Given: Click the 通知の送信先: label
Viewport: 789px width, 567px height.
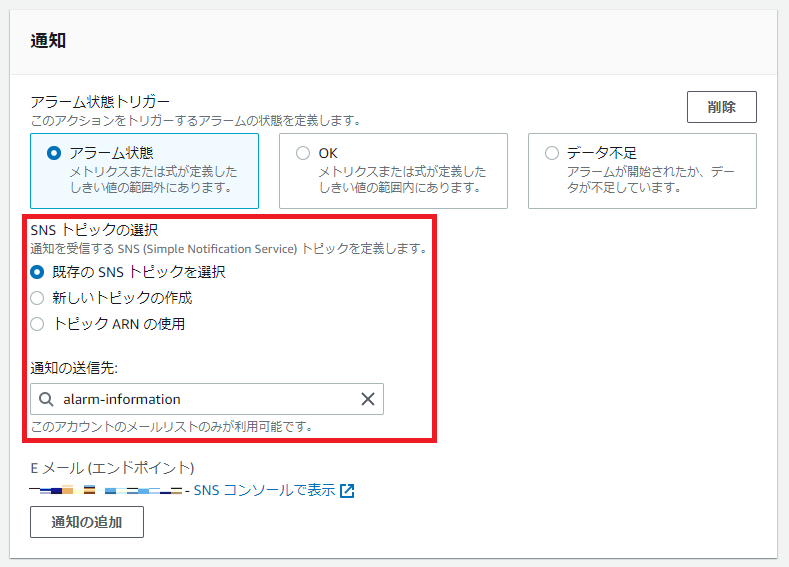Looking at the screenshot, I should click(74, 368).
